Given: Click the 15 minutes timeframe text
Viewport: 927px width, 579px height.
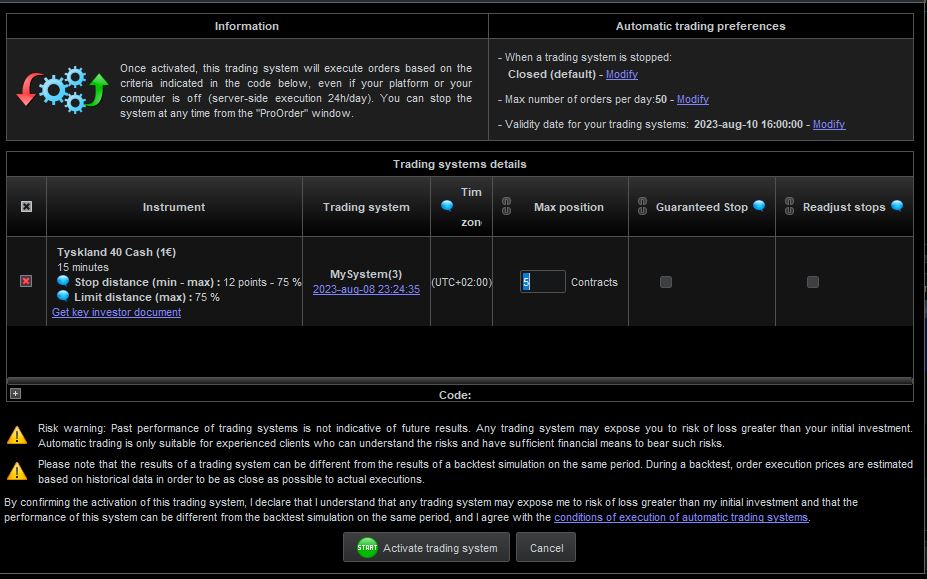Looking at the screenshot, I should click(x=83, y=267).
